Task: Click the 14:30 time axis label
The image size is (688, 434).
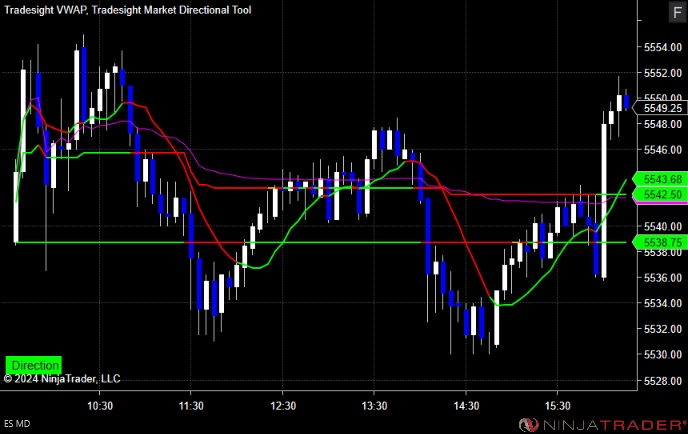Action: pos(466,406)
